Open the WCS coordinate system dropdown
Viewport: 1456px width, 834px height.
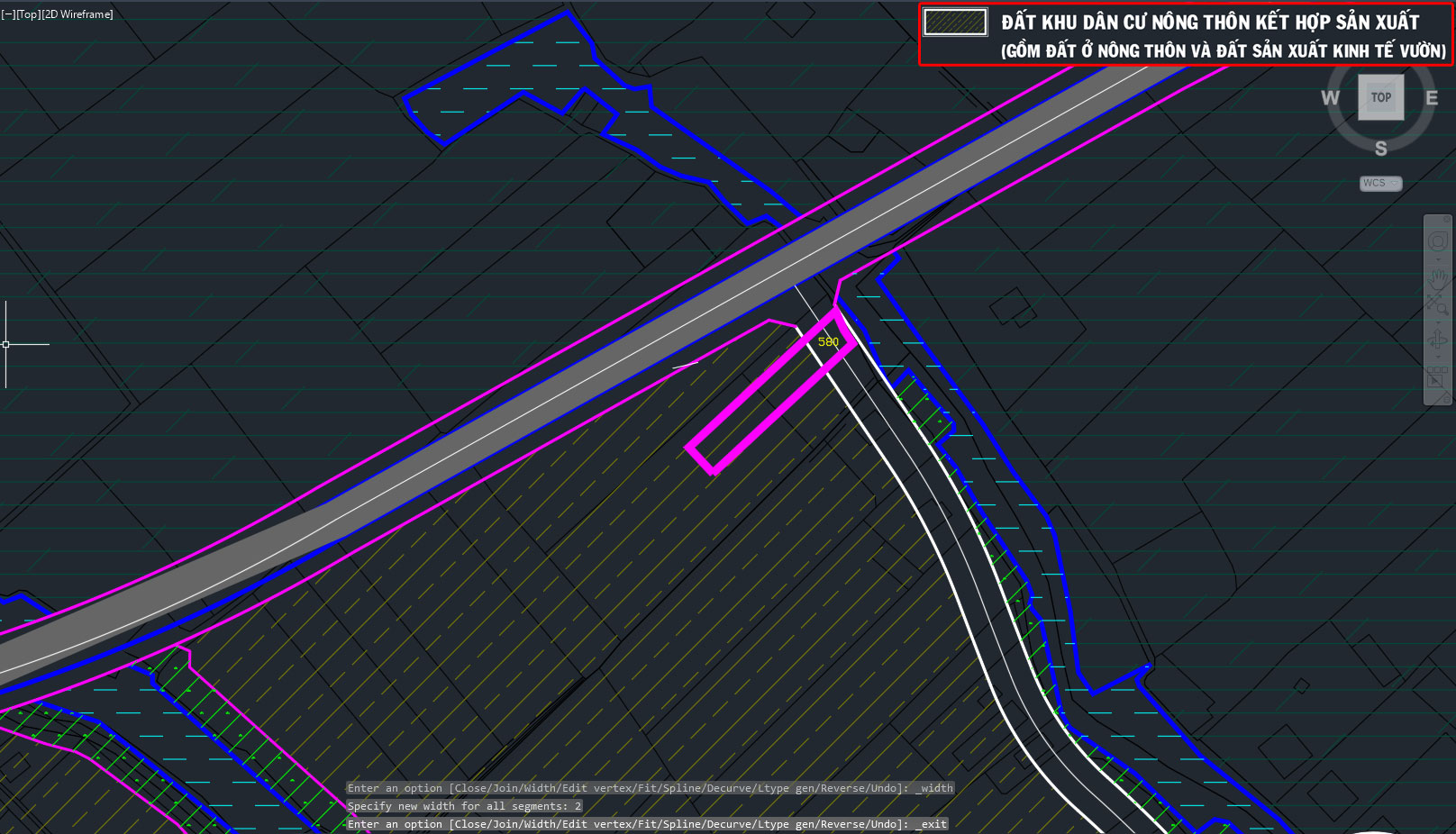point(1380,183)
